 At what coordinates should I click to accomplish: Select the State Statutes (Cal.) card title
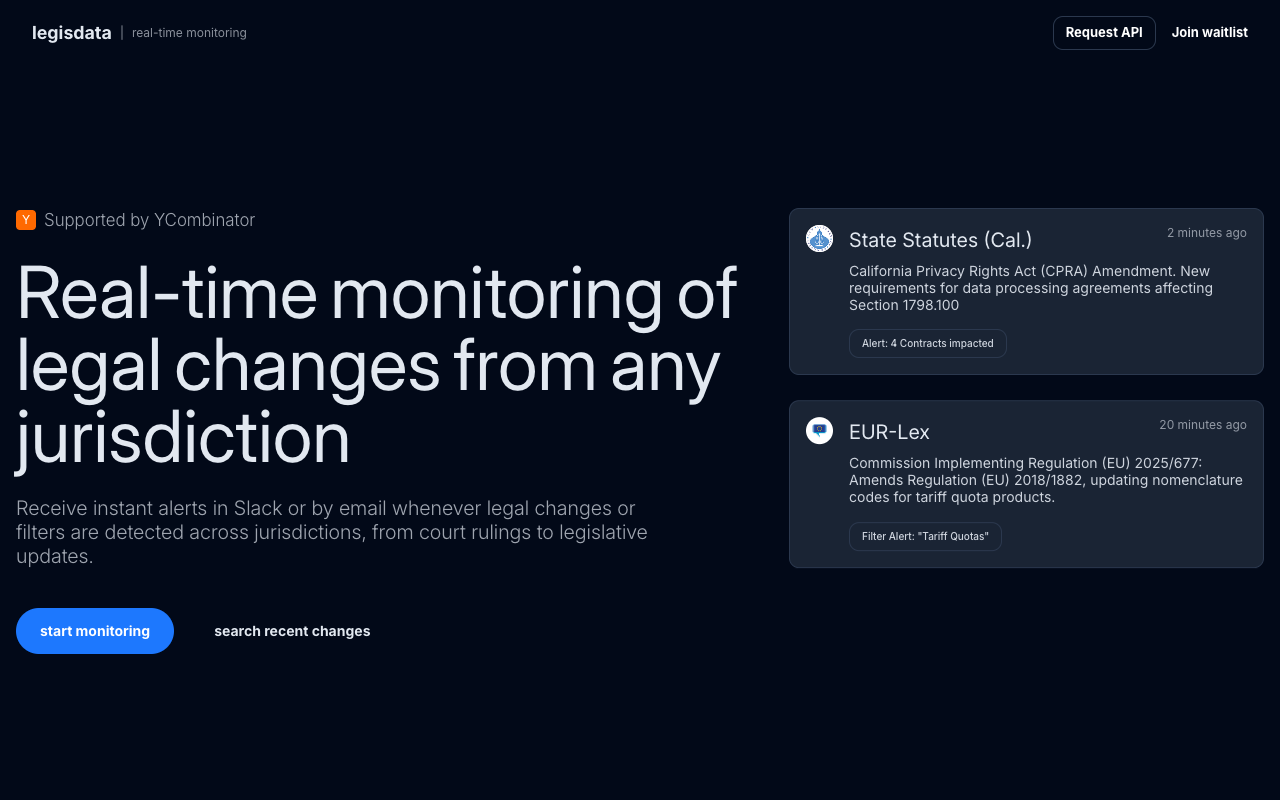940,240
